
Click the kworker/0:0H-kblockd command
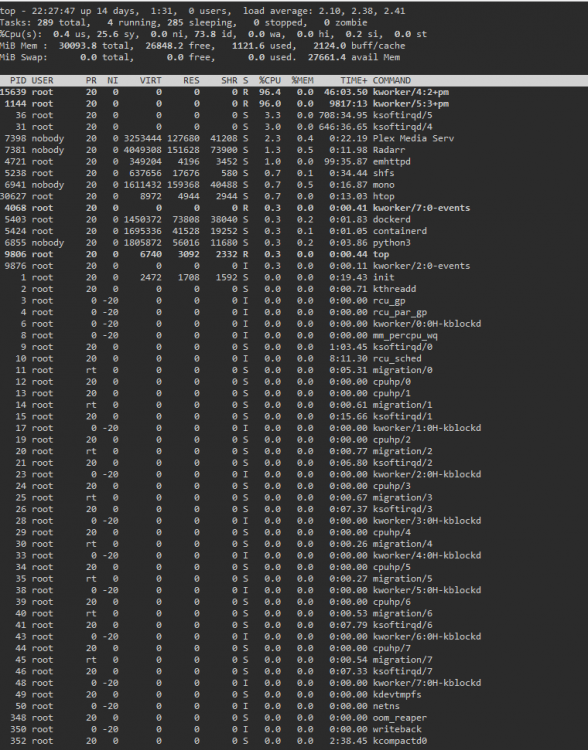coord(427,324)
